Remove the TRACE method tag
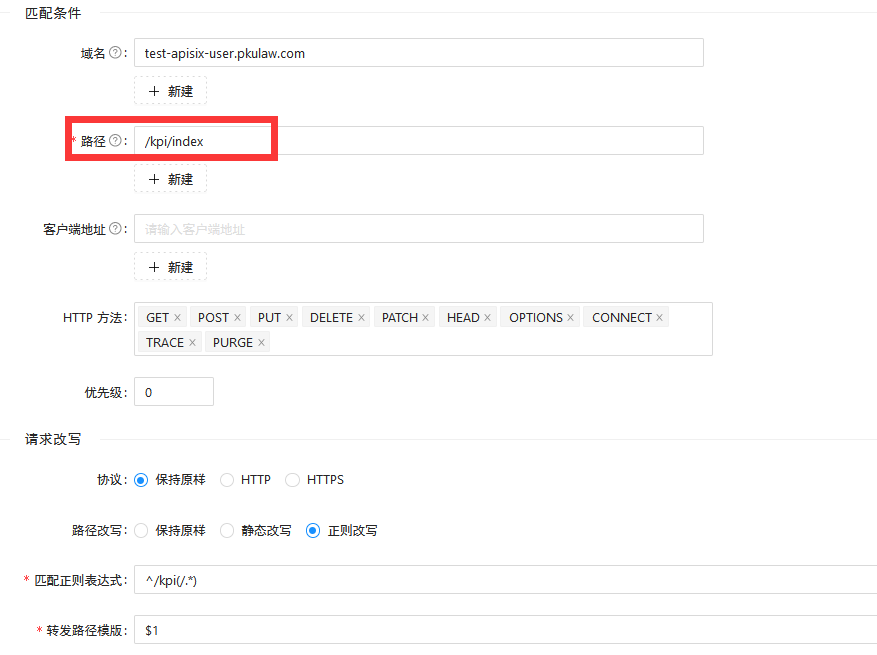Image resolution: width=877 pixels, height=655 pixels. coord(192,342)
